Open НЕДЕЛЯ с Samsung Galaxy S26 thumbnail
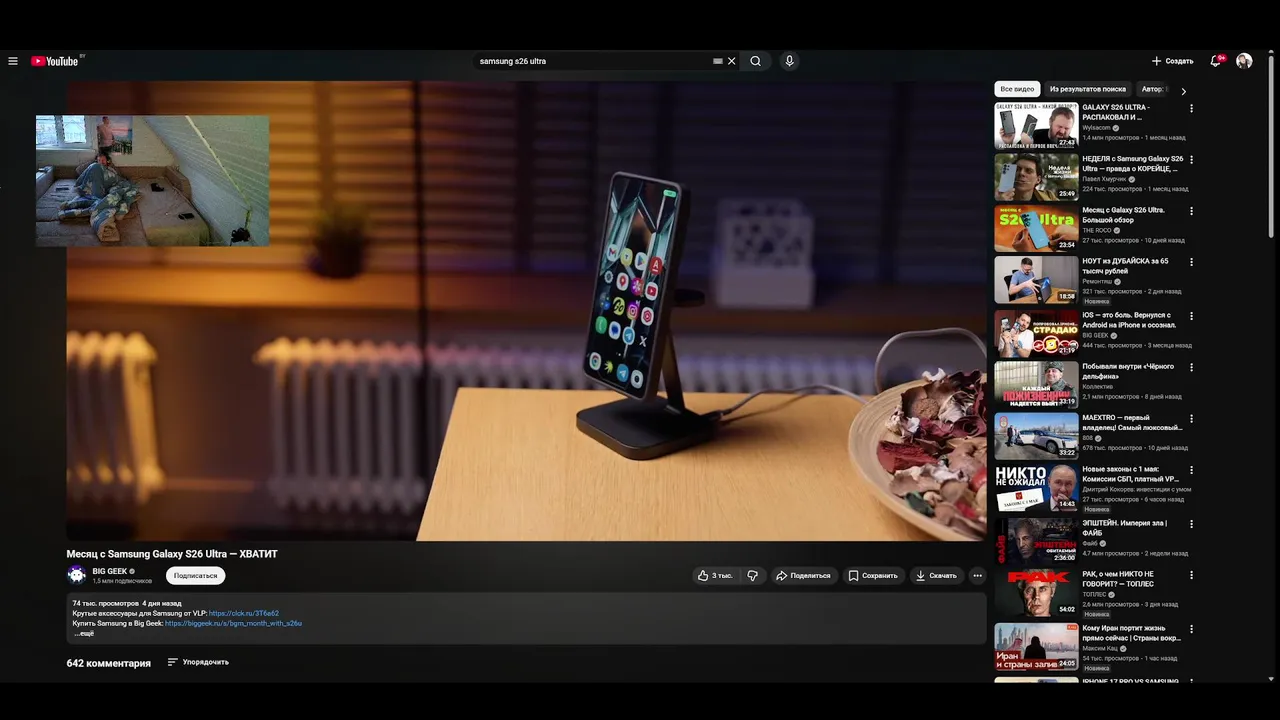The image size is (1280, 720). (x=1036, y=176)
